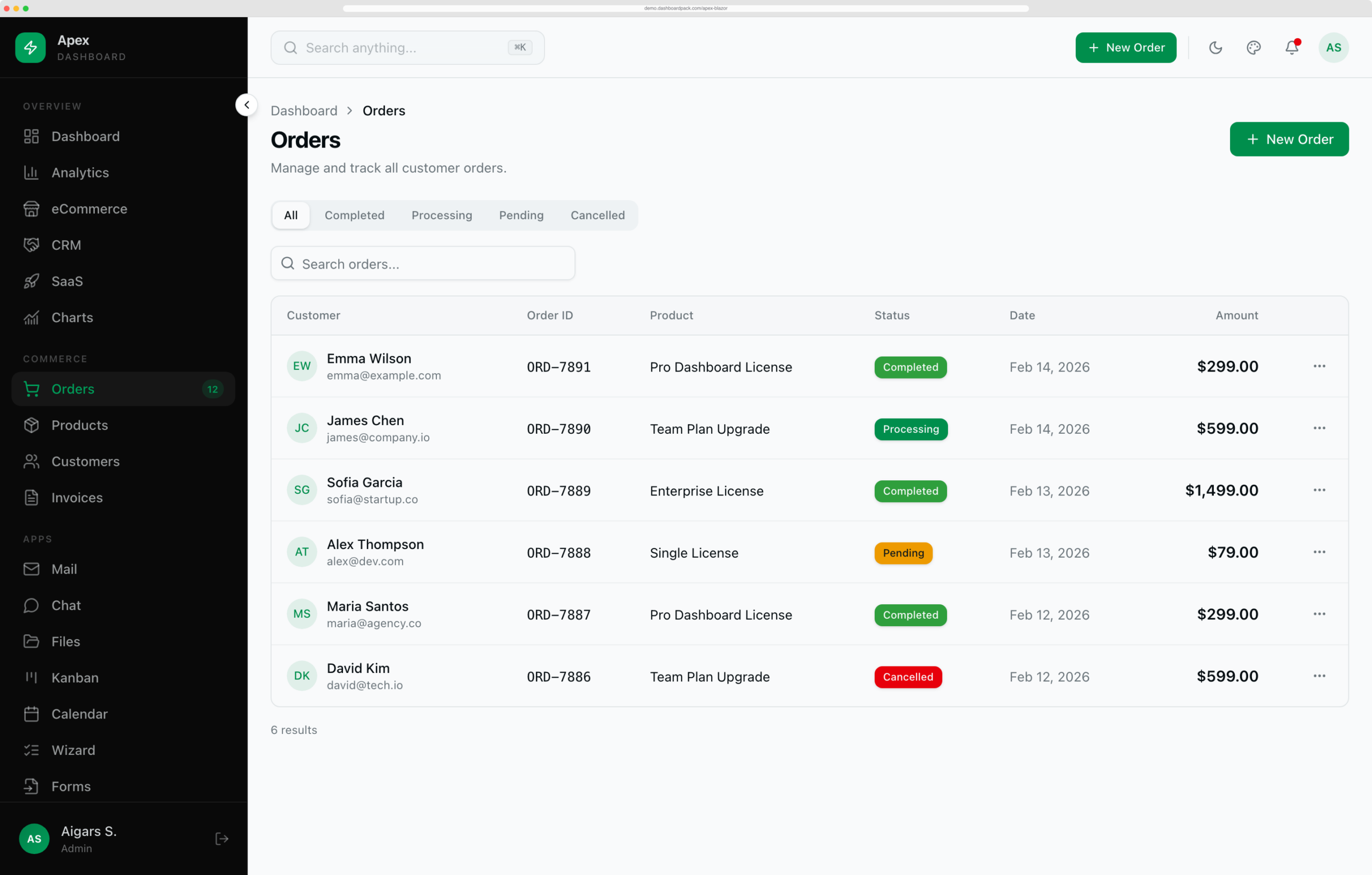The height and width of the screenshot is (875, 1372).
Task: Click the Amount column header
Action: pyautogui.click(x=1236, y=315)
